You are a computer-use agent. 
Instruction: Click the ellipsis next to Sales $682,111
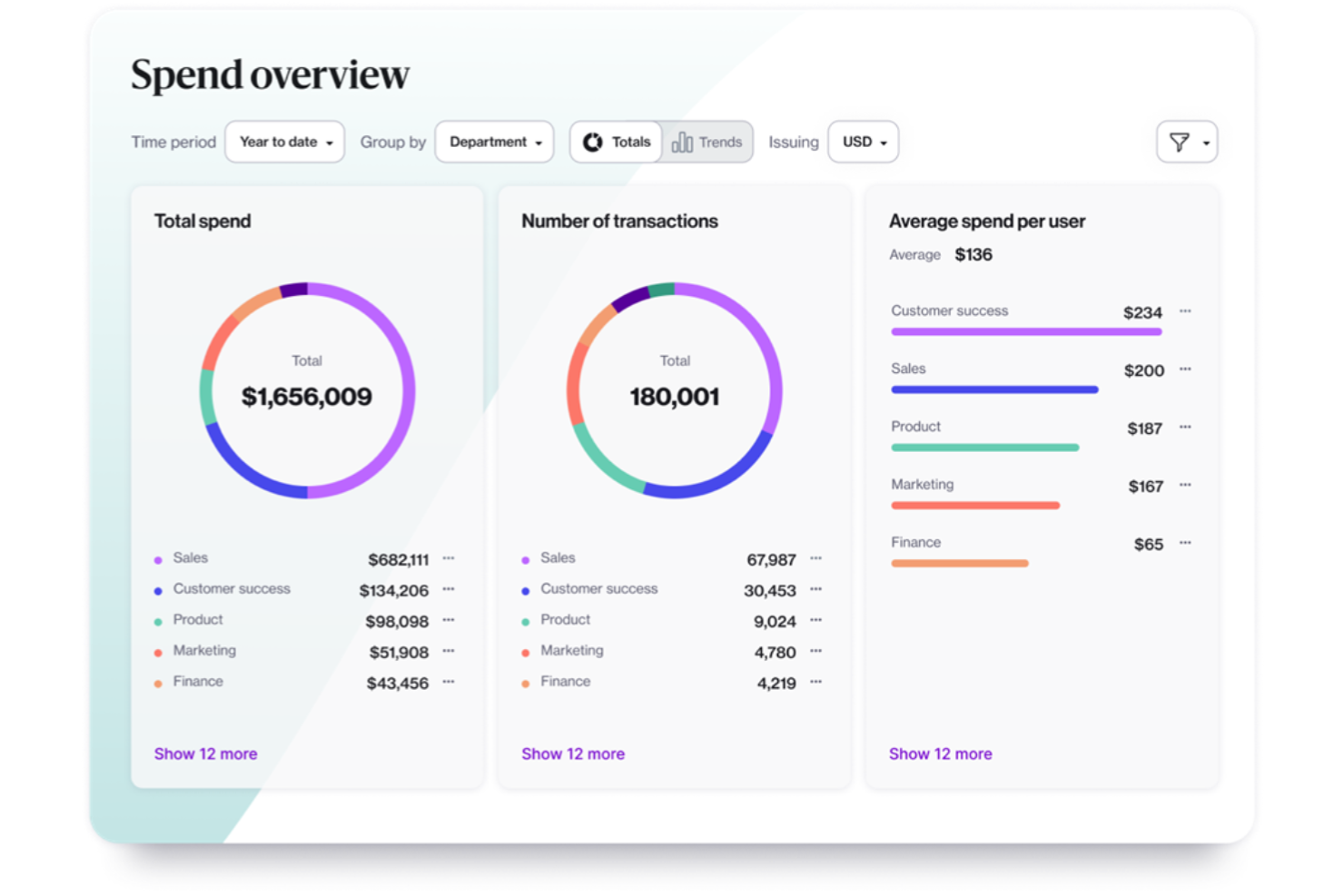click(449, 558)
